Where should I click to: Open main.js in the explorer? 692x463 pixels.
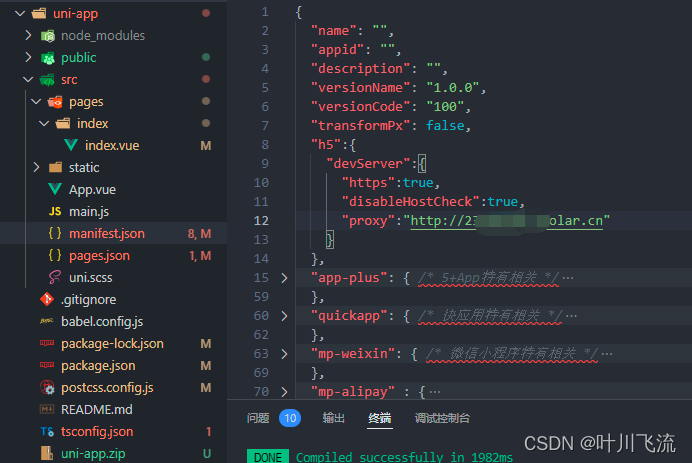(x=89, y=211)
